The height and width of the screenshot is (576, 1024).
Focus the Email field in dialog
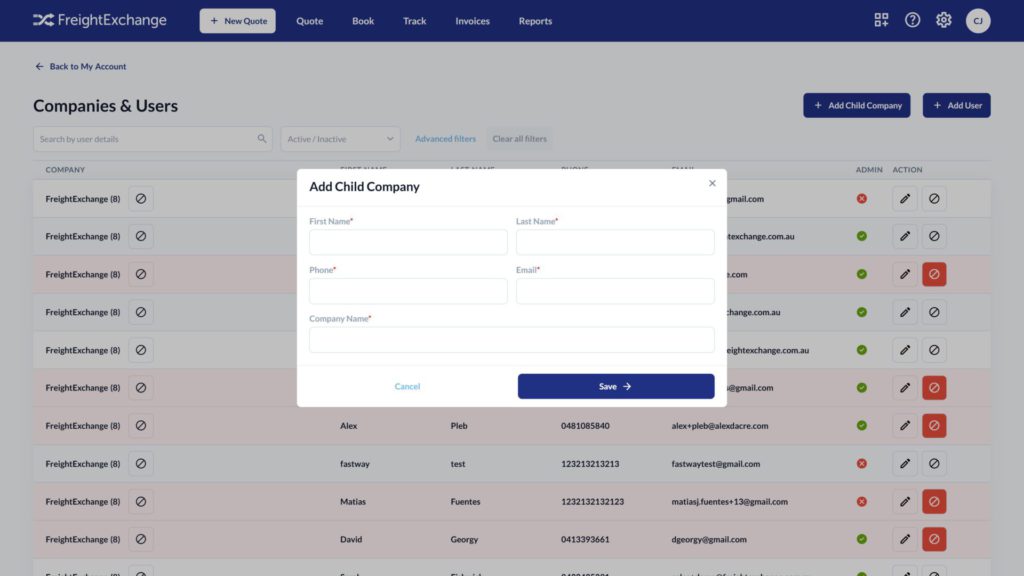615,291
